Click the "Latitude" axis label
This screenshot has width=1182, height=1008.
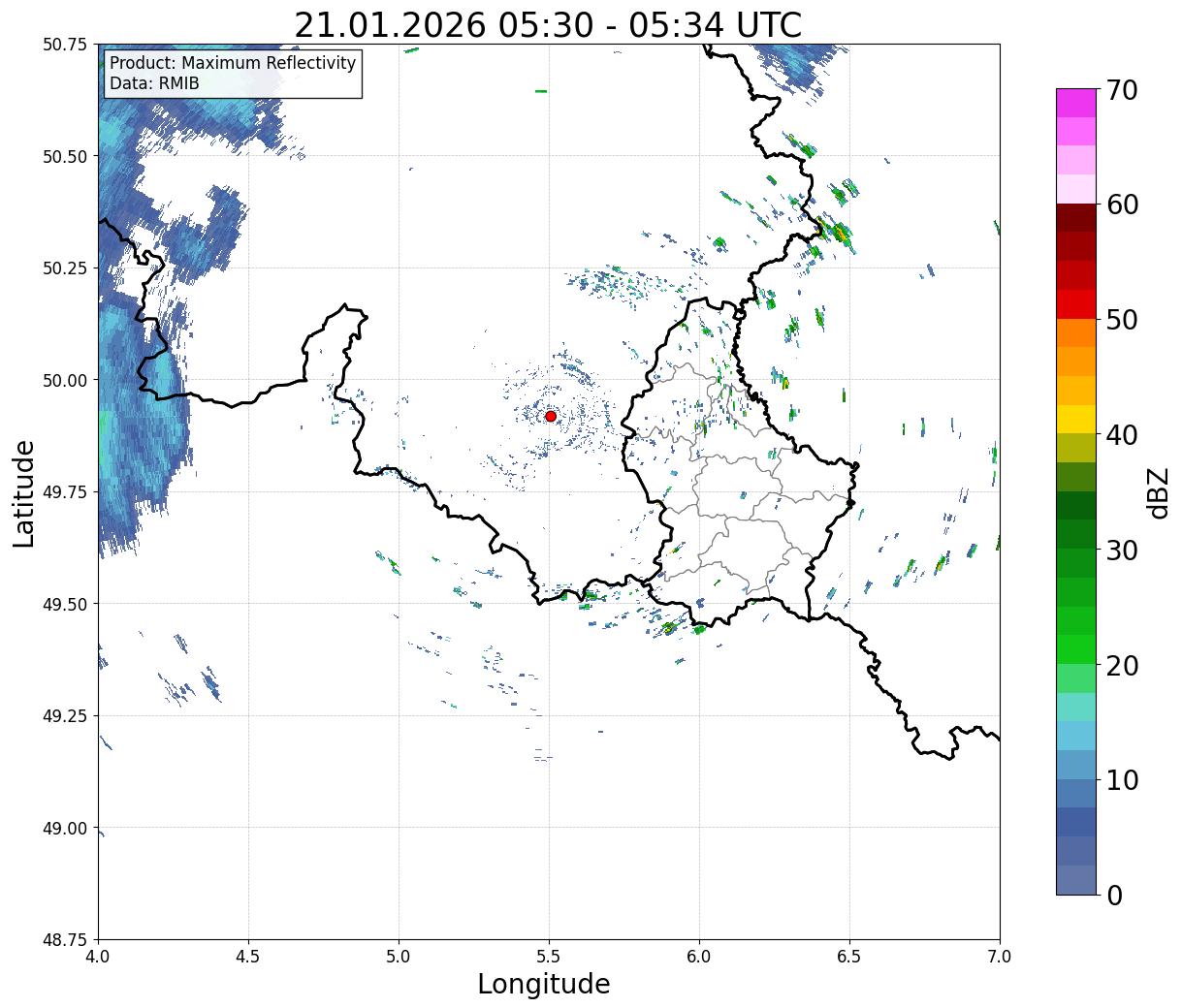pos(24,493)
